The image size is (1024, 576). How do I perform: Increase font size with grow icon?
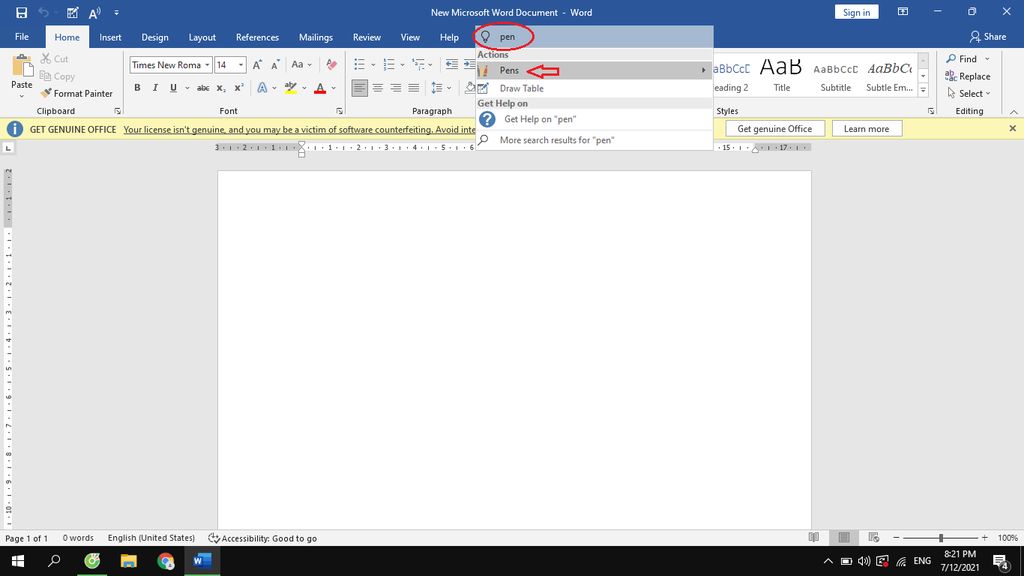coord(257,65)
